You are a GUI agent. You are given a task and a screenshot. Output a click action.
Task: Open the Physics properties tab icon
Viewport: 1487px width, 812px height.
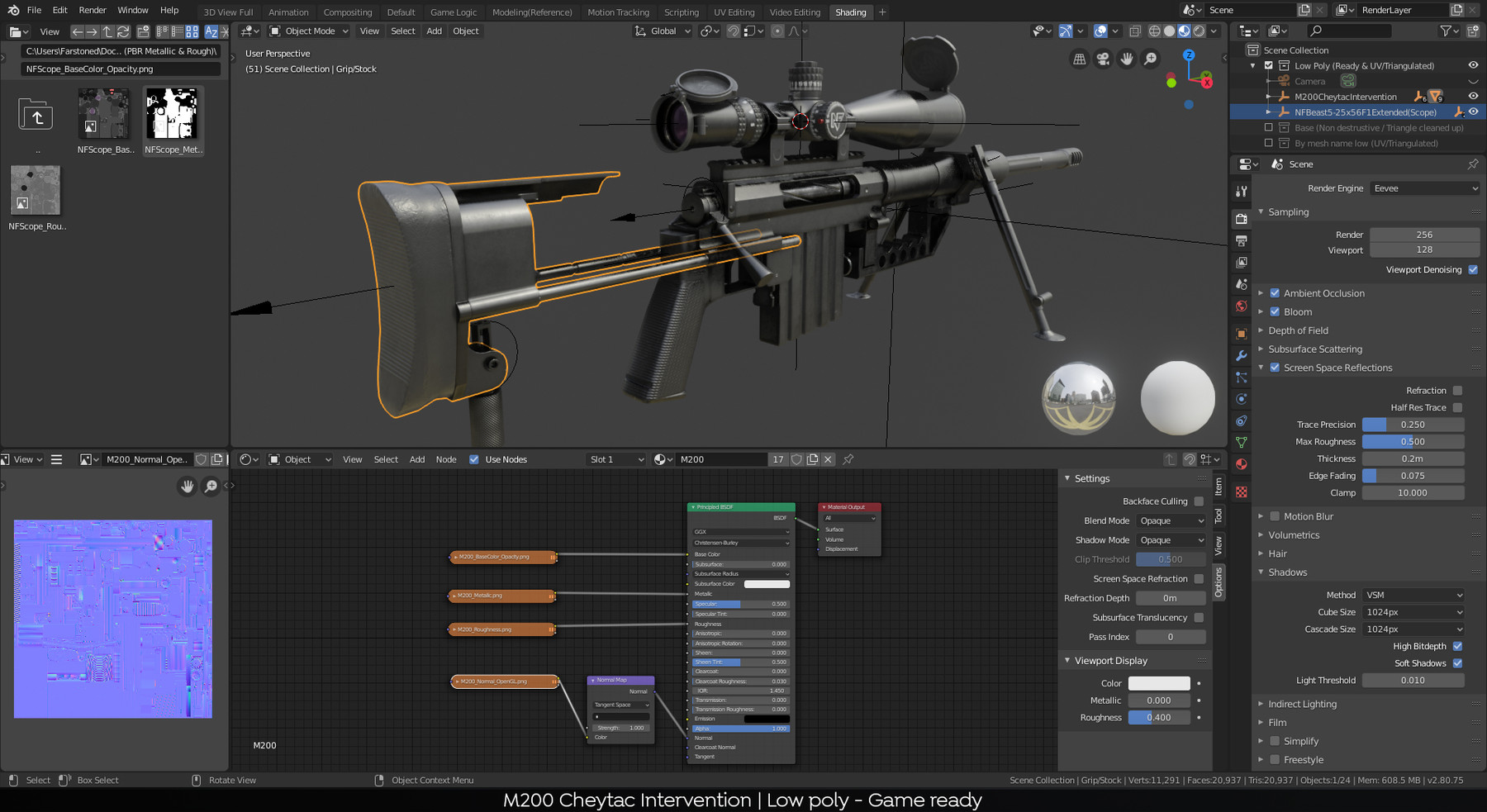click(x=1241, y=399)
